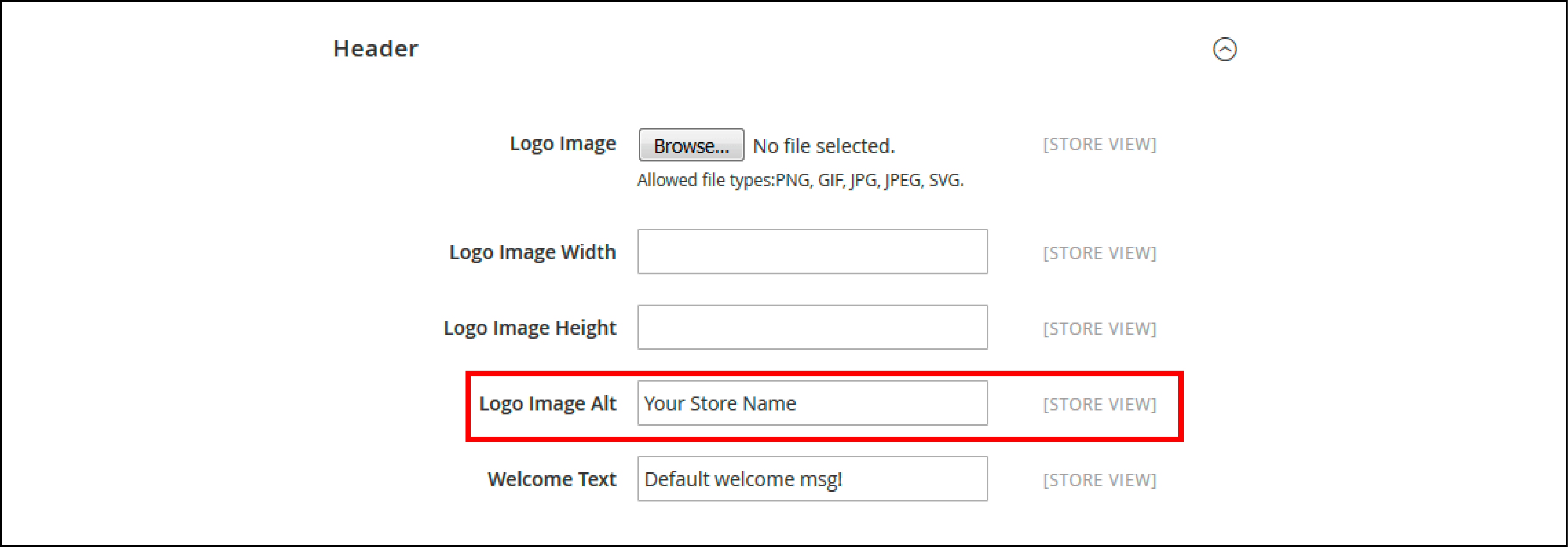Click the Logo Image label
Screen dimensions: 1568x547
coord(563,144)
